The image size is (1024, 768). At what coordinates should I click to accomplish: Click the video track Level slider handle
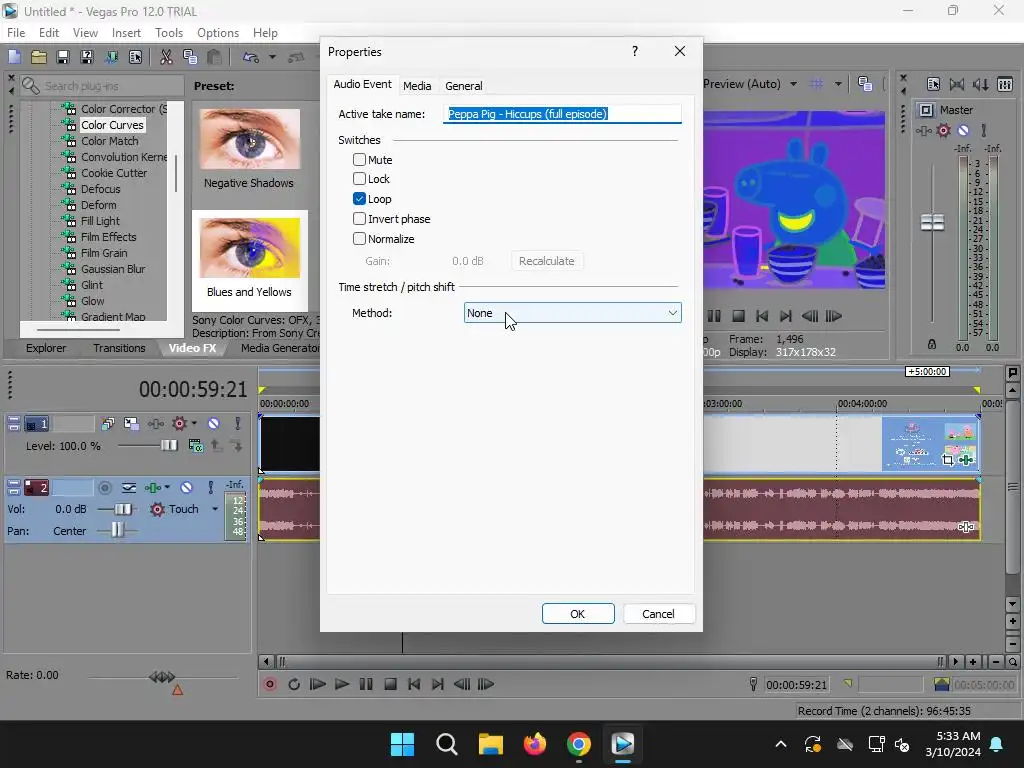[168, 446]
